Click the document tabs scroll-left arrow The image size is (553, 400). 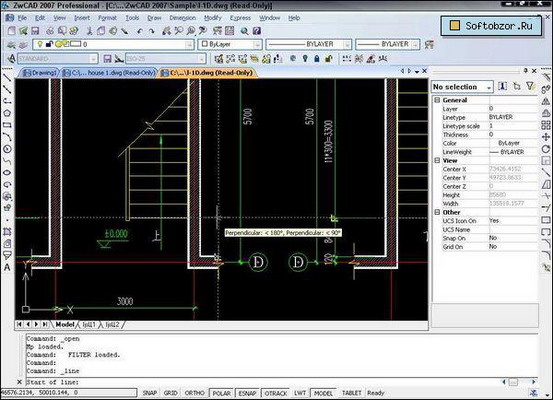(x=402, y=71)
